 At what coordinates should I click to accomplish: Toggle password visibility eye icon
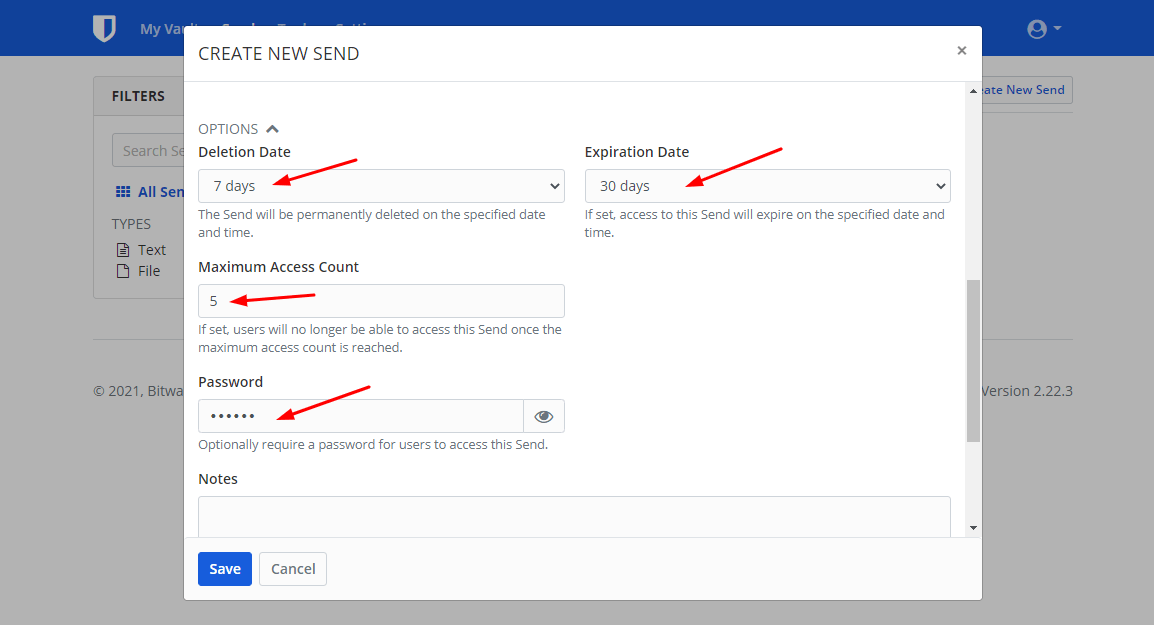point(544,416)
